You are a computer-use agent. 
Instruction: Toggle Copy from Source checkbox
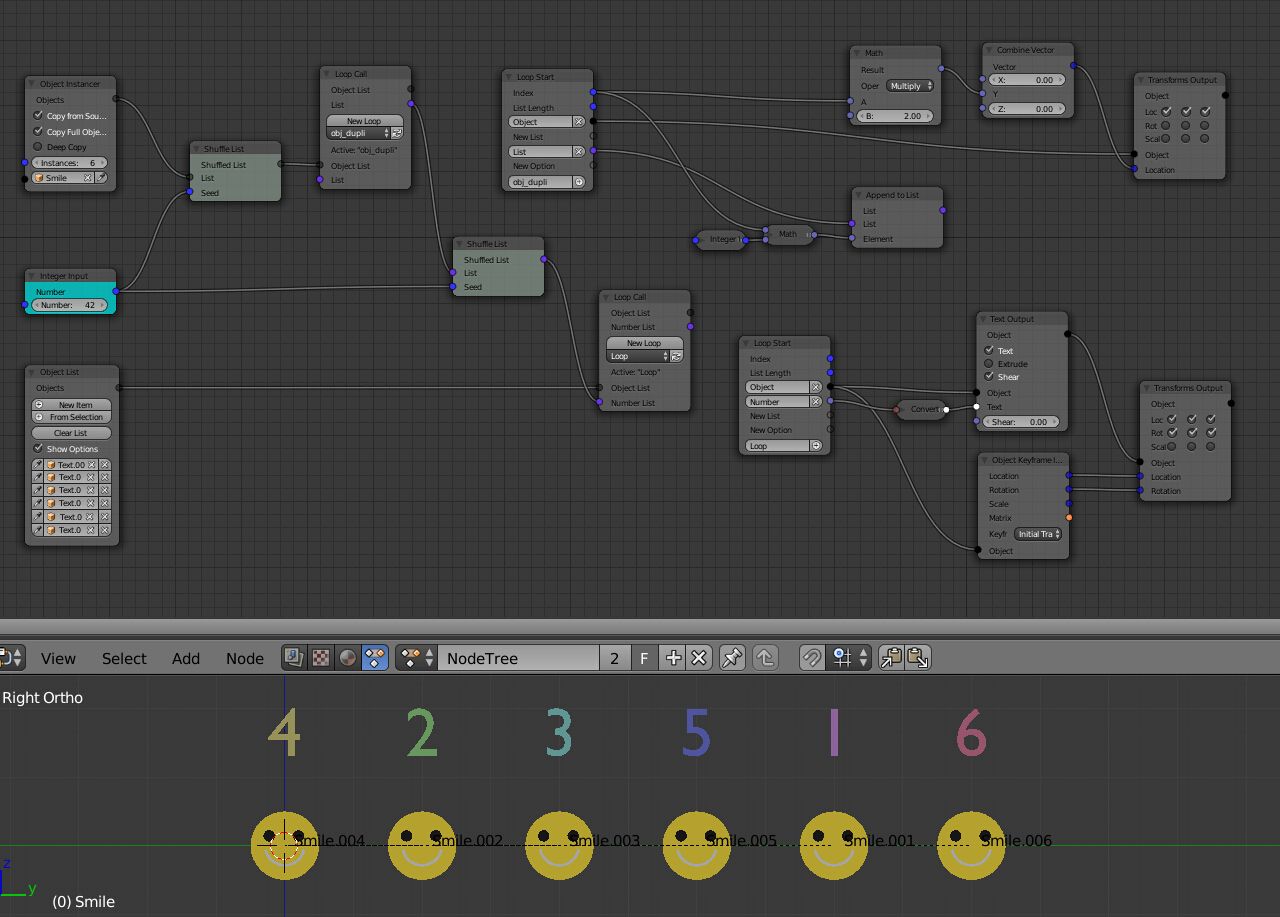[x=39, y=116]
